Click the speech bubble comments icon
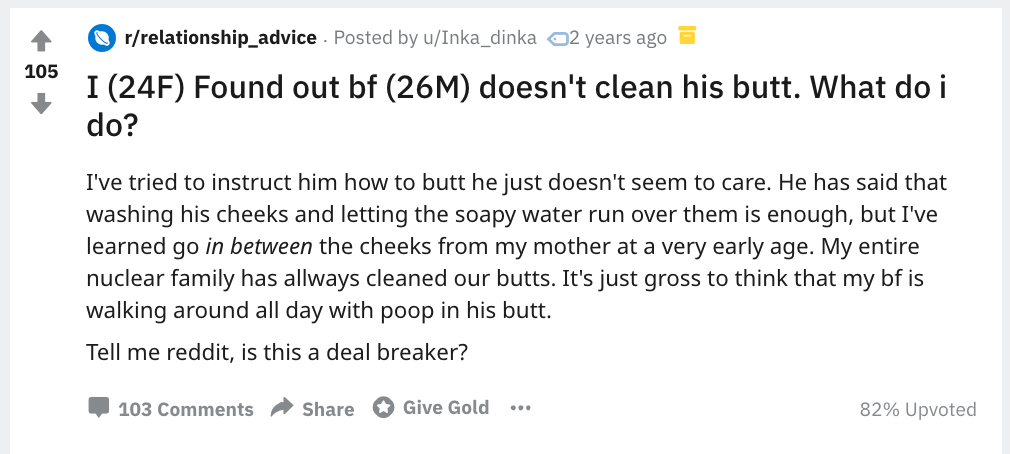This screenshot has height=454, width=1010. [x=99, y=408]
